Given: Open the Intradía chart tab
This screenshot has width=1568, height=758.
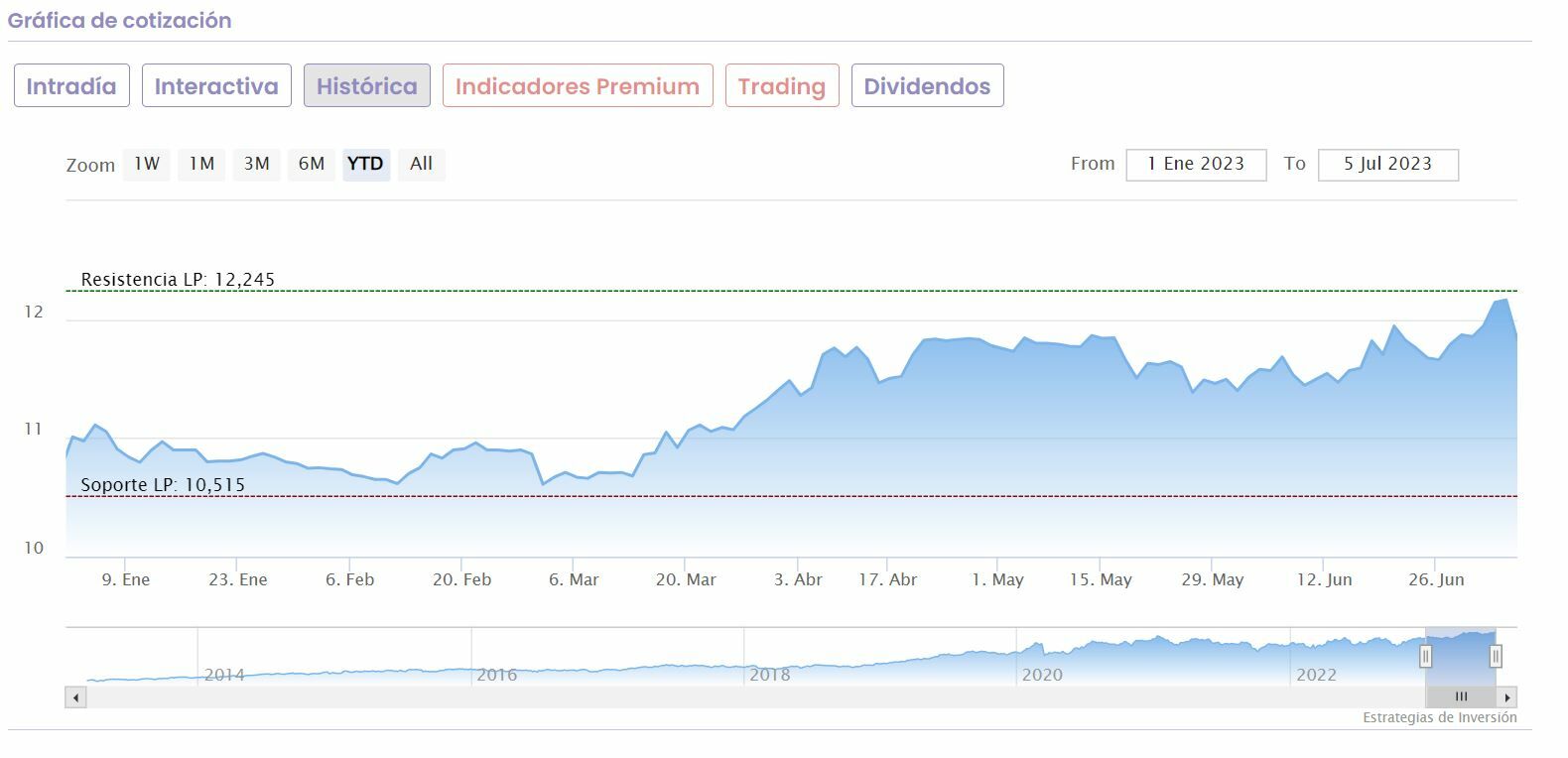Looking at the screenshot, I should (x=71, y=86).
